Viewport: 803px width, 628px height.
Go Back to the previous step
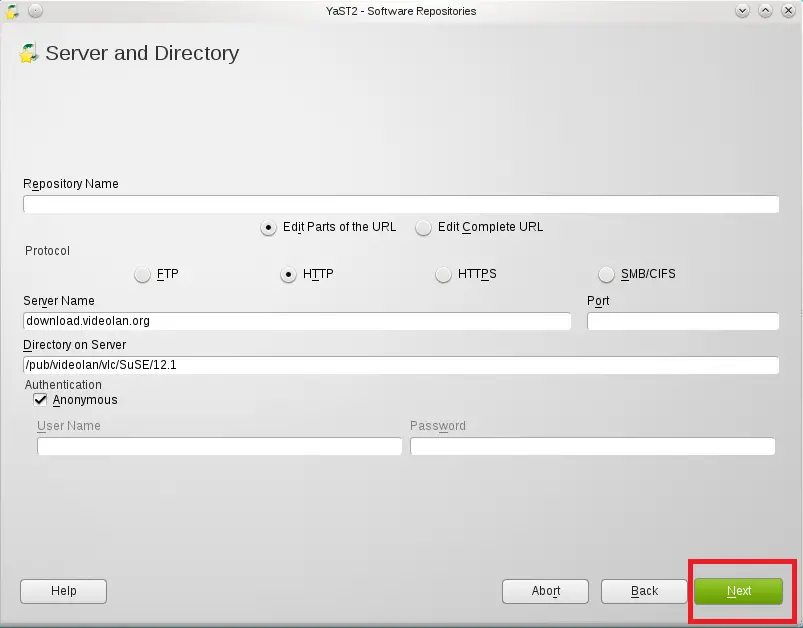click(x=644, y=592)
